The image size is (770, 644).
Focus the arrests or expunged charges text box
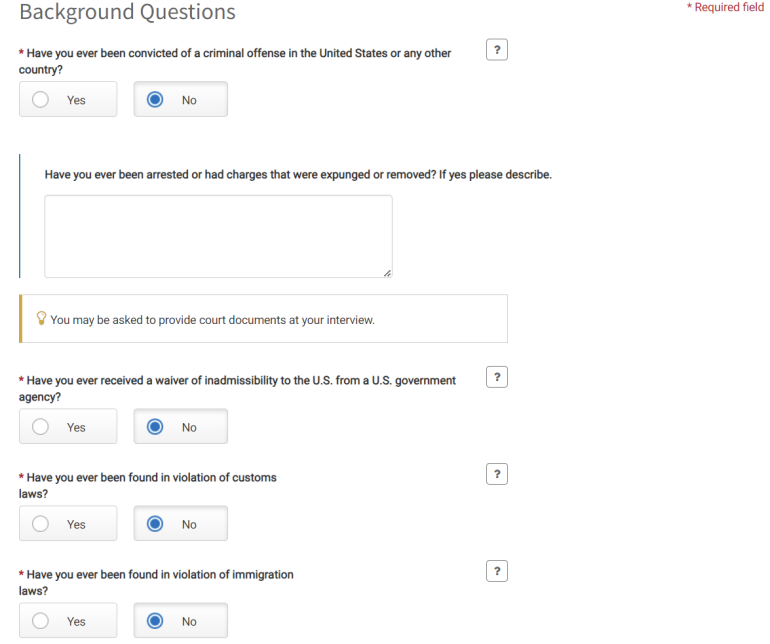click(x=218, y=236)
